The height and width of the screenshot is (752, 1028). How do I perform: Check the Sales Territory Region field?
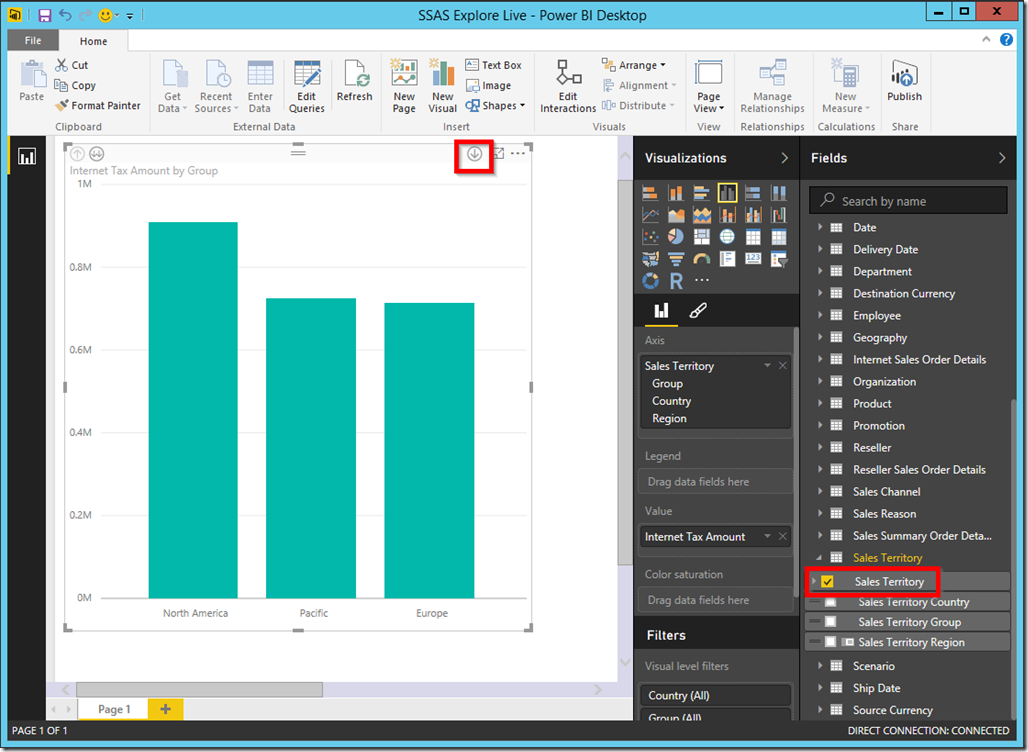[831, 642]
